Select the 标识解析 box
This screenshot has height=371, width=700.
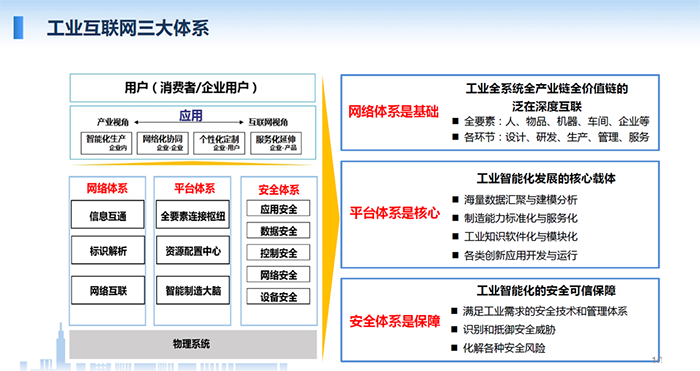click(108, 250)
